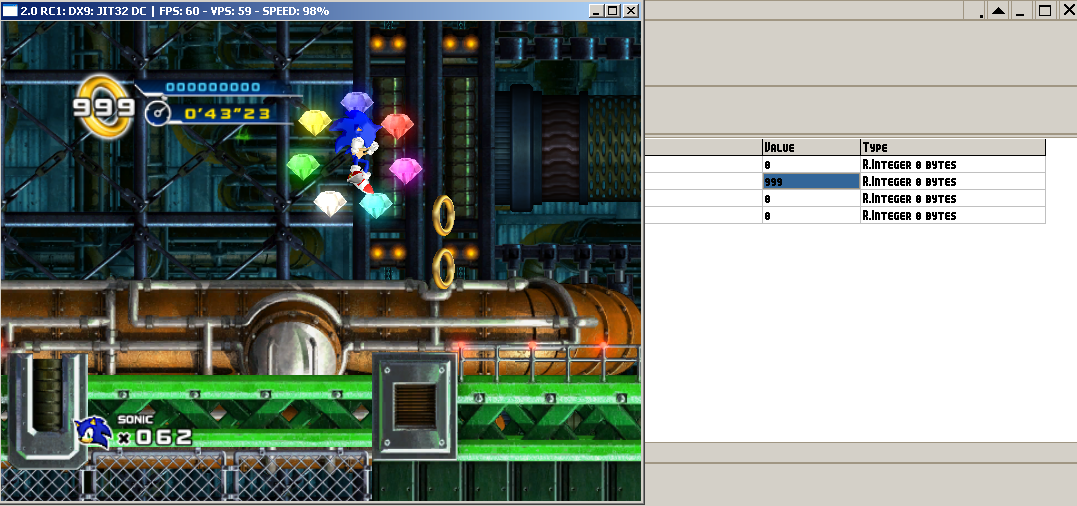Click the Sonic head lives icon
1077x506 pixels.
click(x=93, y=433)
